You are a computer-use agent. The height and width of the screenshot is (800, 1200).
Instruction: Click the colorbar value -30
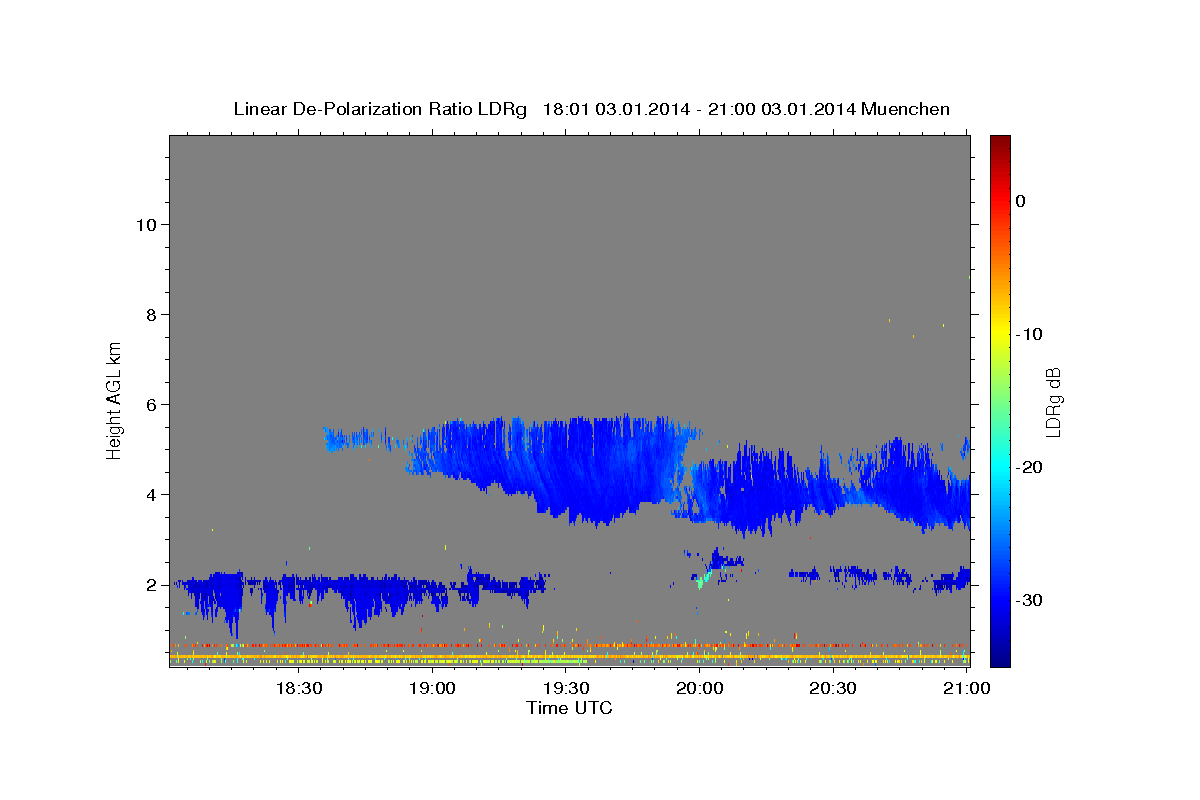(1028, 600)
